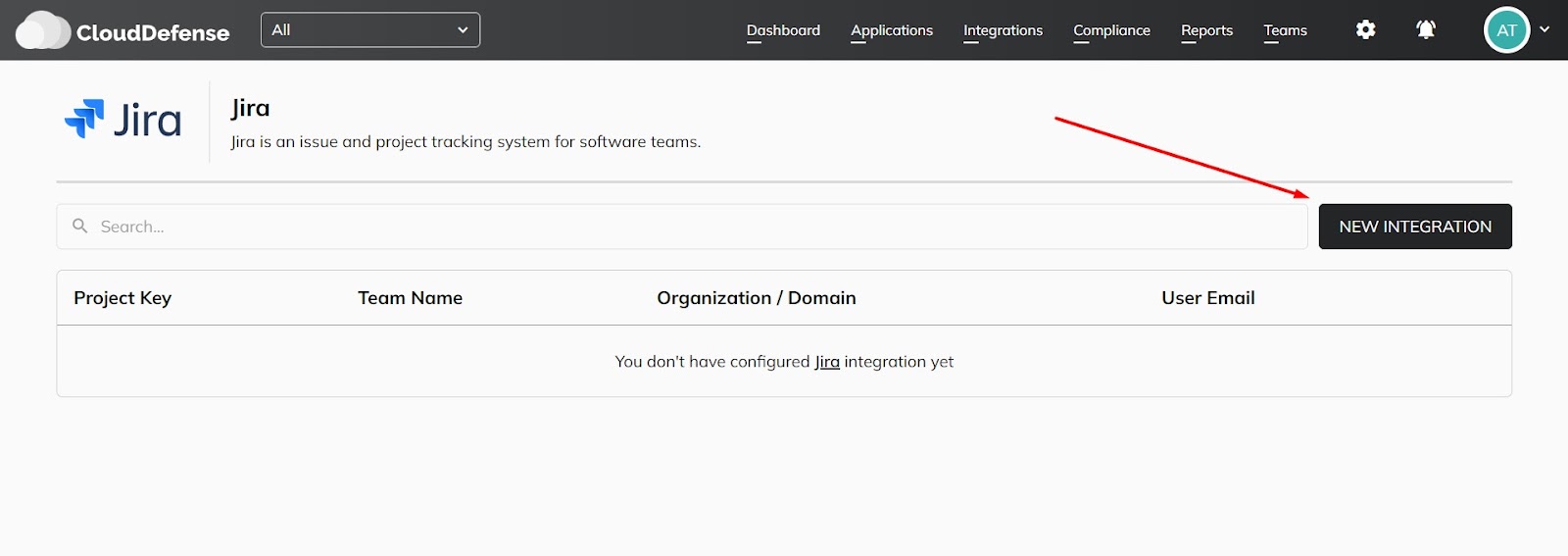Click the Jira logo image

tap(122, 121)
